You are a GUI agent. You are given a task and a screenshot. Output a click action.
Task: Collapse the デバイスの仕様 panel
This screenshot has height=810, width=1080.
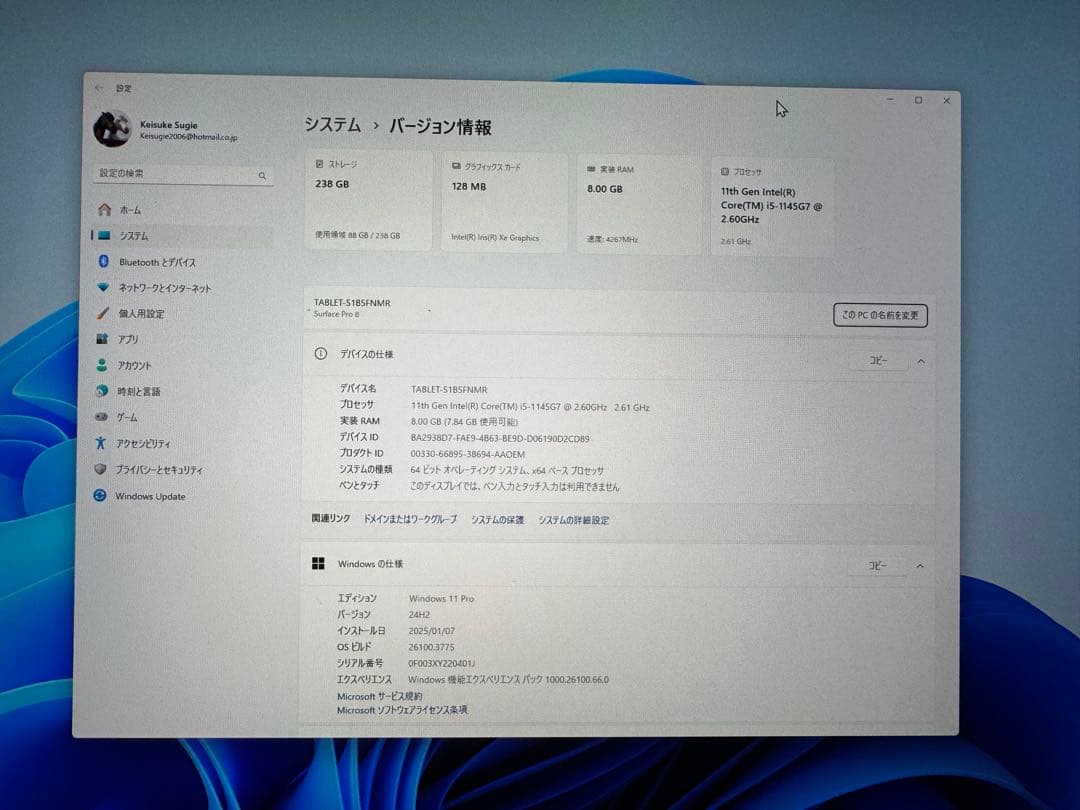[920, 361]
